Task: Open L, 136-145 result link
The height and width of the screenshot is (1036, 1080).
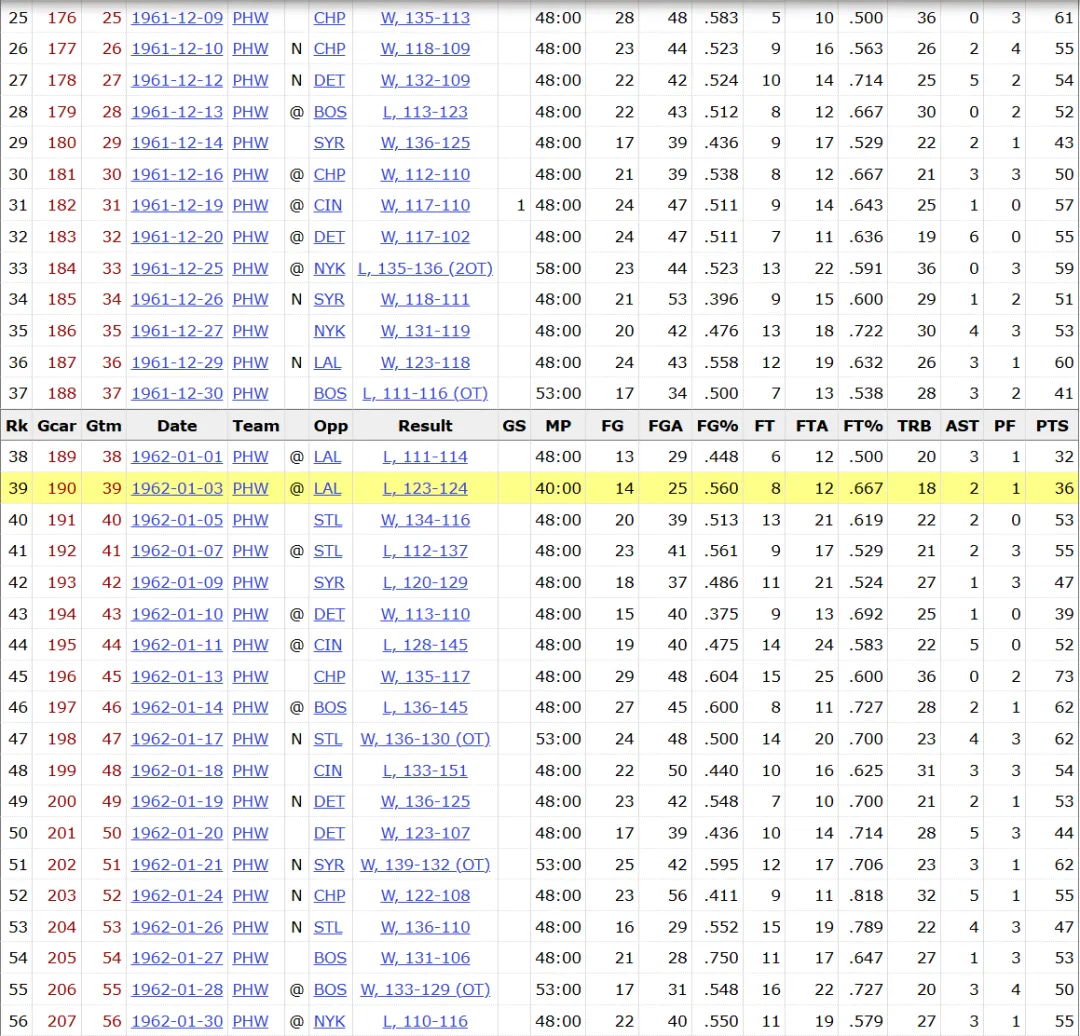Action: 425,707
